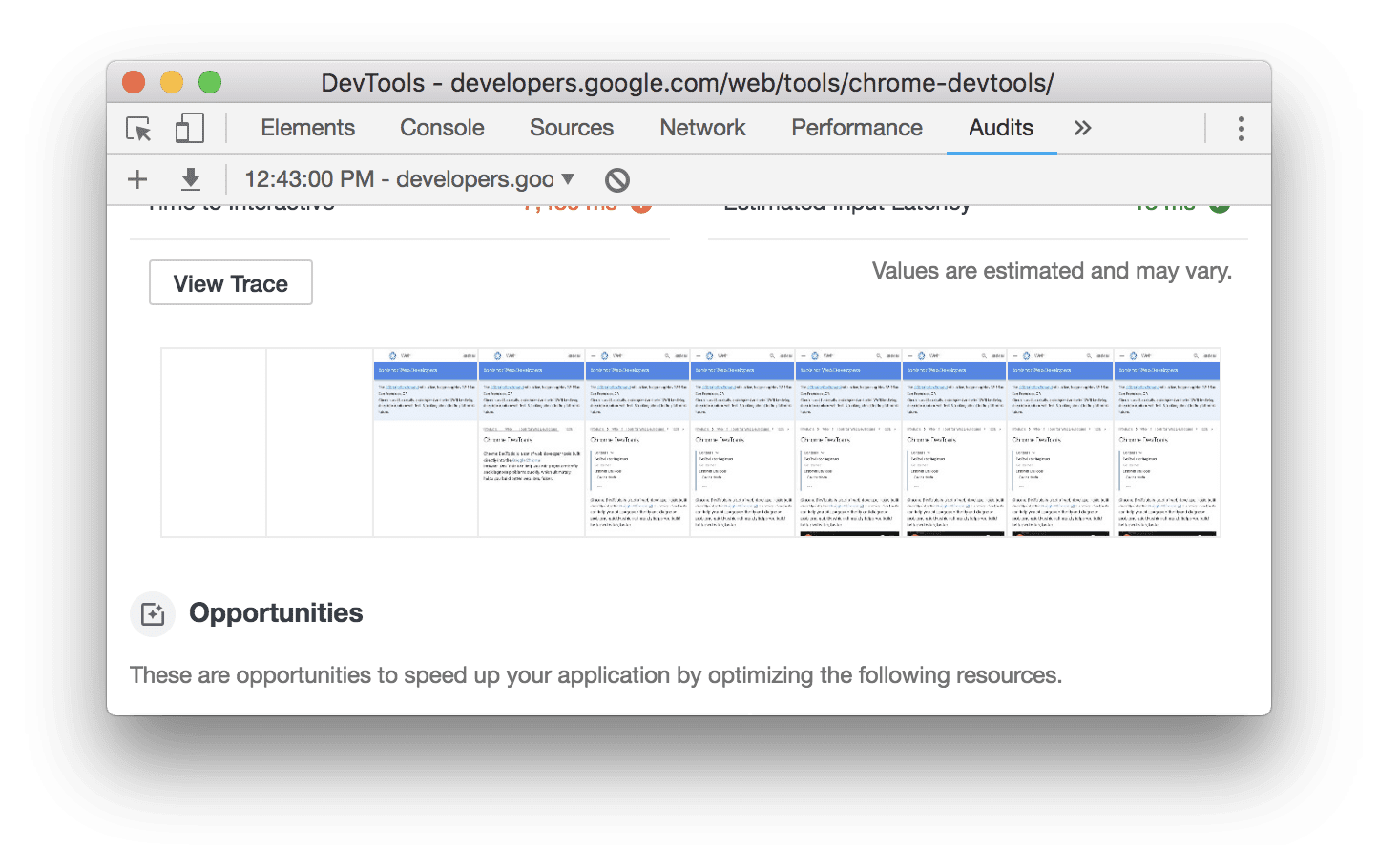Select the Elements panel
This screenshot has width=1378, height=868.
click(307, 128)
